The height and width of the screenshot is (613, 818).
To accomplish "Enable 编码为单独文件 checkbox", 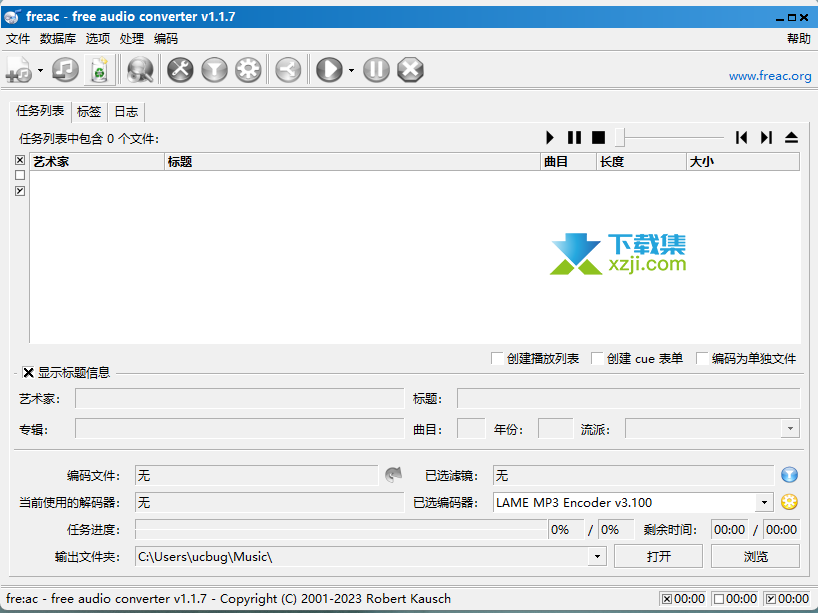I will (x=702, y=358).
